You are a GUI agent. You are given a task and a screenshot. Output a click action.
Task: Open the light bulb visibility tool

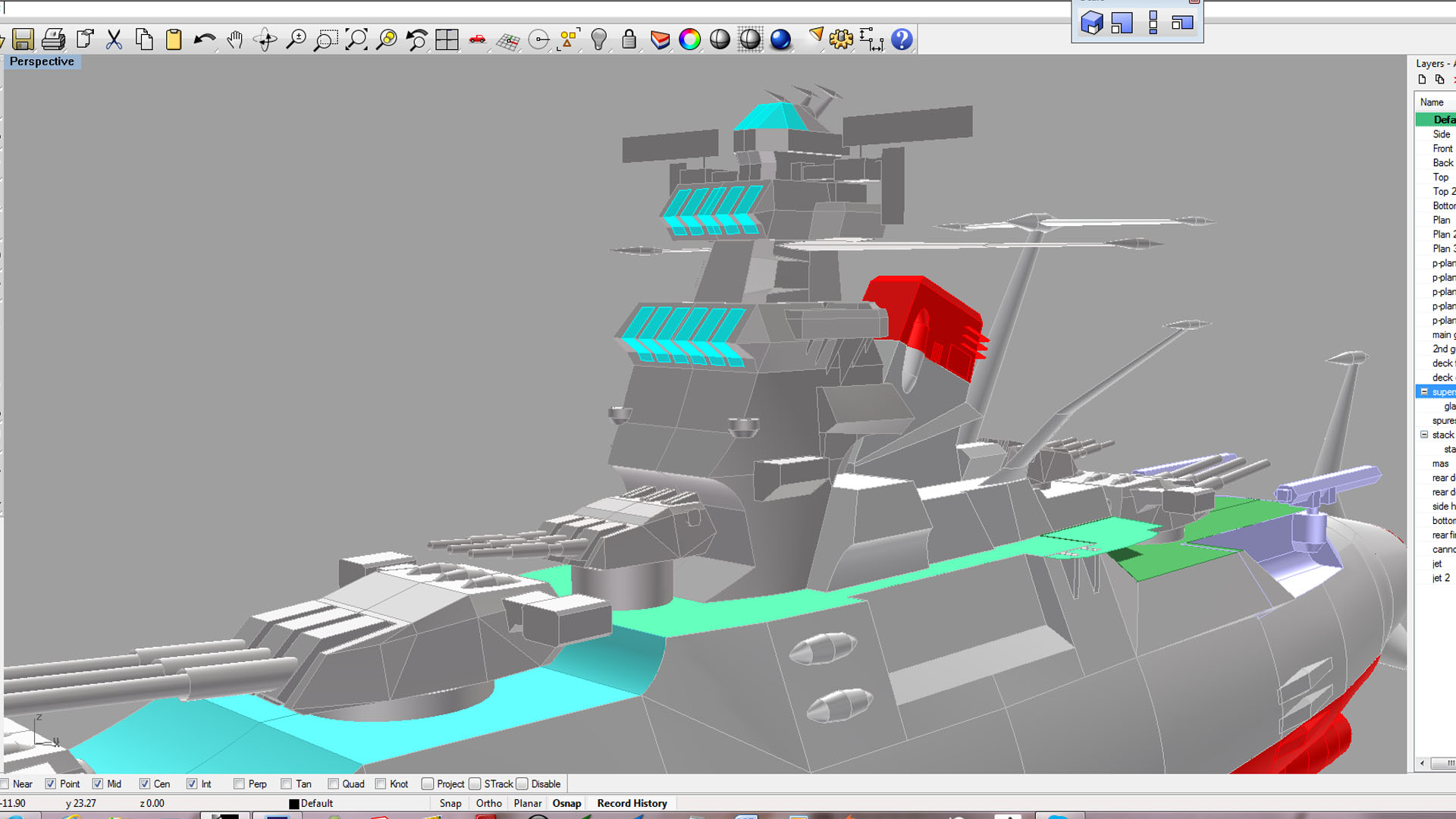click(x=599, y=39)
